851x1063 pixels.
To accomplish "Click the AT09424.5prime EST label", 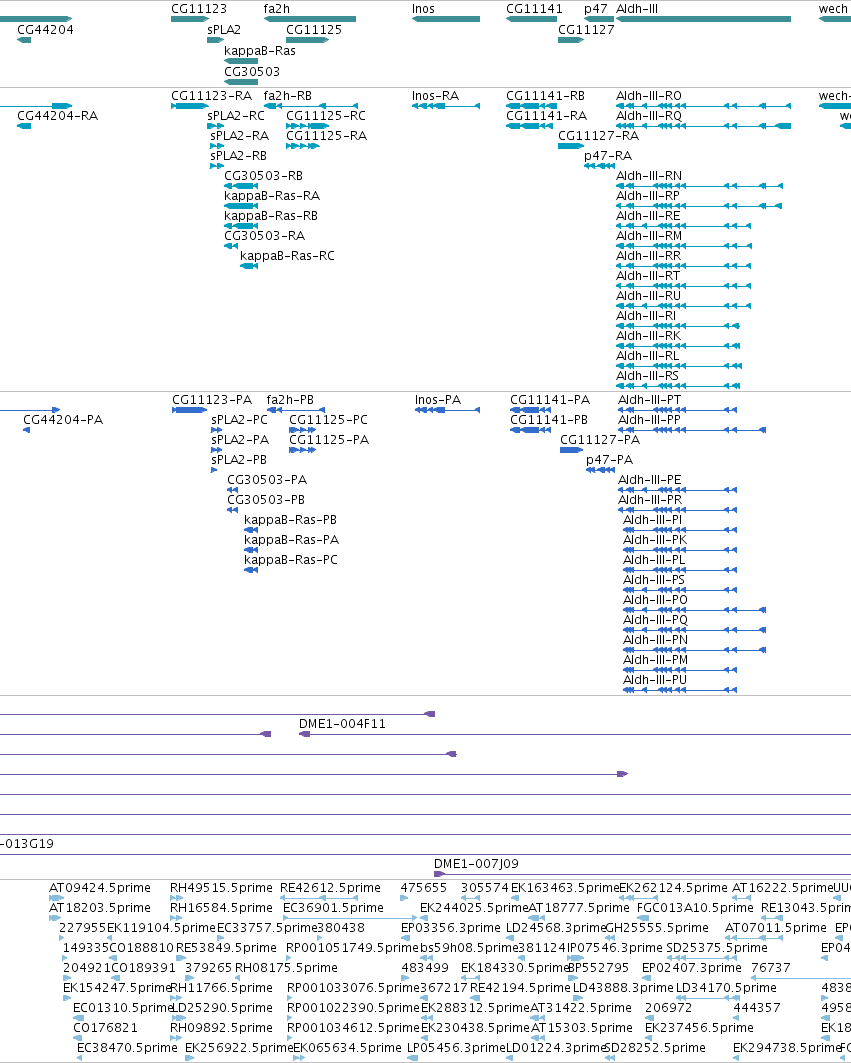I will coord(100,887).
